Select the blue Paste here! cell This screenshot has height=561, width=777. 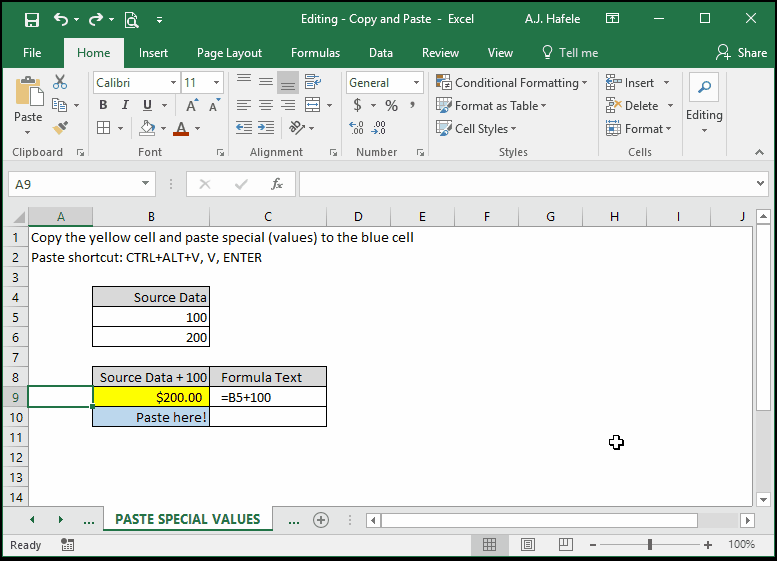pyautogui.click(x=151, y=417)
